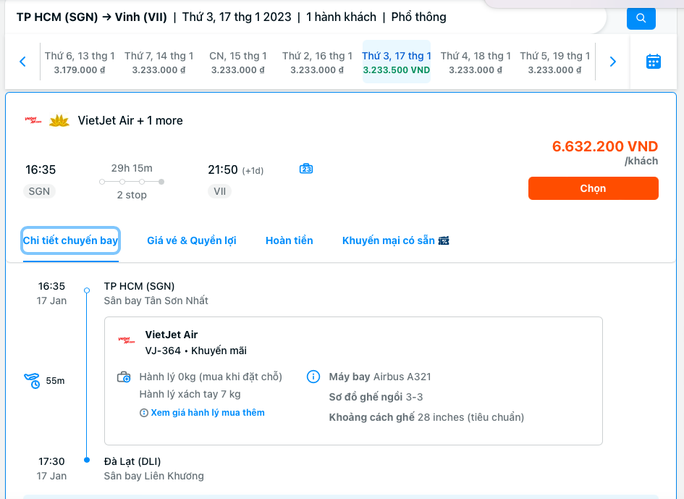684x499 pixels.
Task: Switch to Giá vé & Quyền lợi tab
Action: tap(191, 241)
